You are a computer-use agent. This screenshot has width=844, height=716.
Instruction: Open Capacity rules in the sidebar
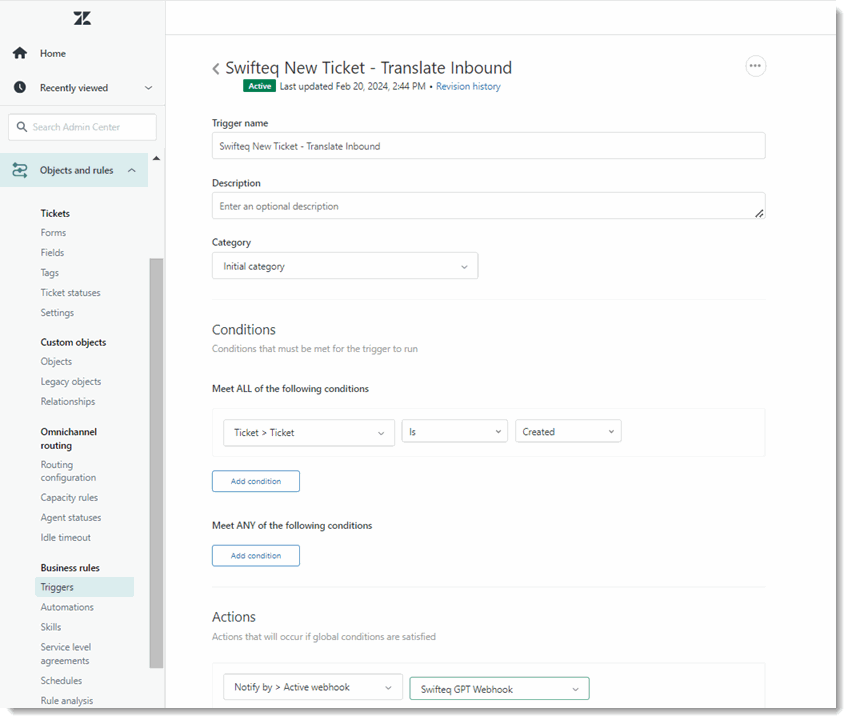(x=69, y=497)
